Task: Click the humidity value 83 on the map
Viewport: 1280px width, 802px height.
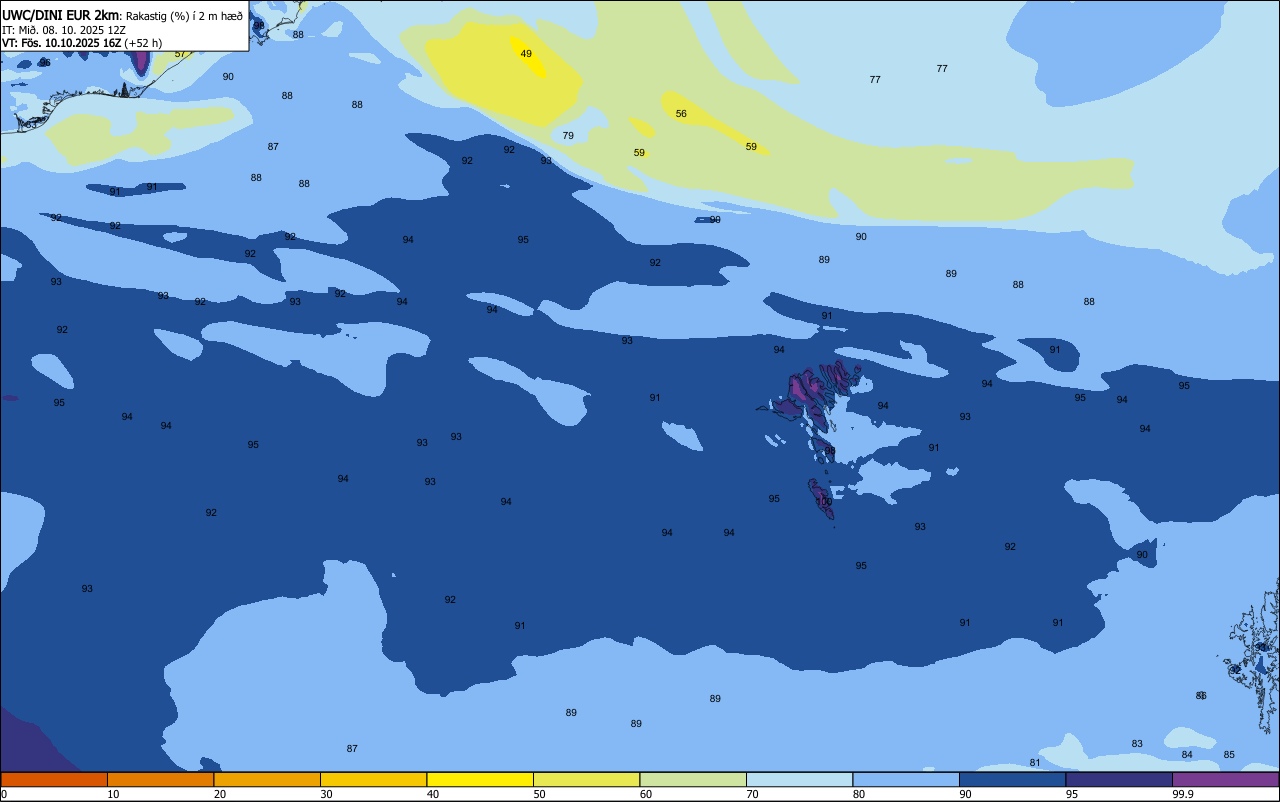Action: tap(1137, 744)
